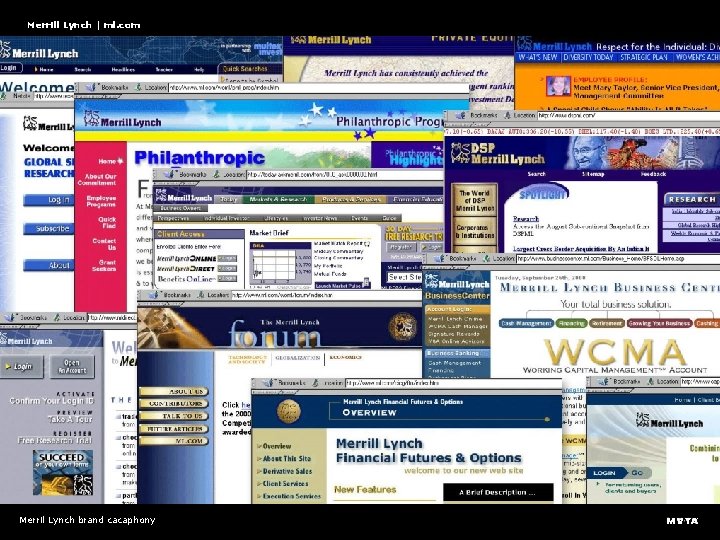Open WHAT'S NEW tab in orange diversity window
Screen dimensions: 720x540
point(538,57)
